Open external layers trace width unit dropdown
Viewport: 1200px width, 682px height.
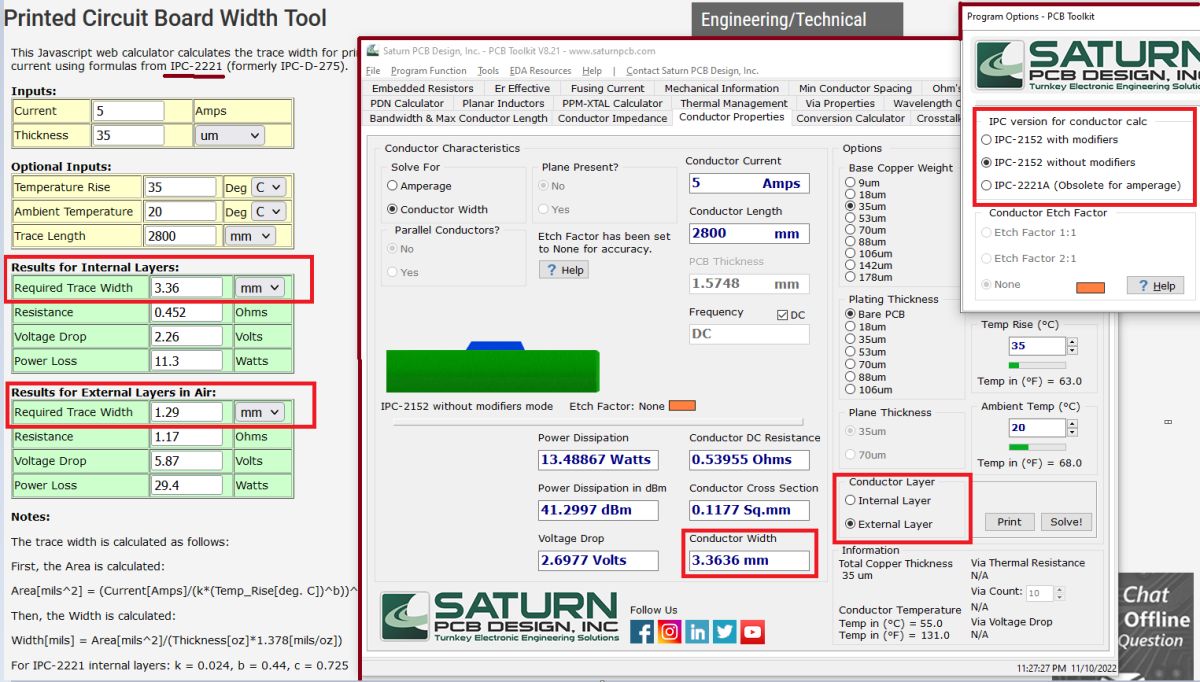pos(259,412)
